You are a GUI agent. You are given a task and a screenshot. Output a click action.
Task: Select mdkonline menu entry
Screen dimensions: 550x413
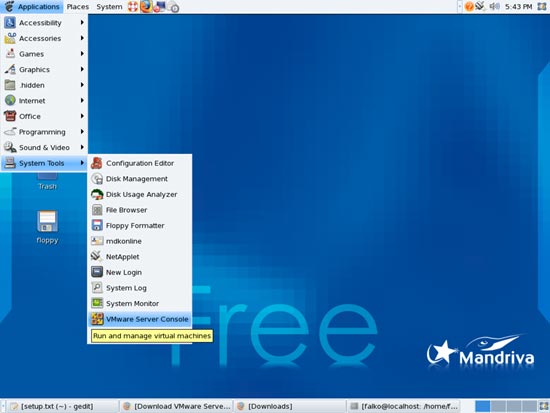click(x=140, y=241)
